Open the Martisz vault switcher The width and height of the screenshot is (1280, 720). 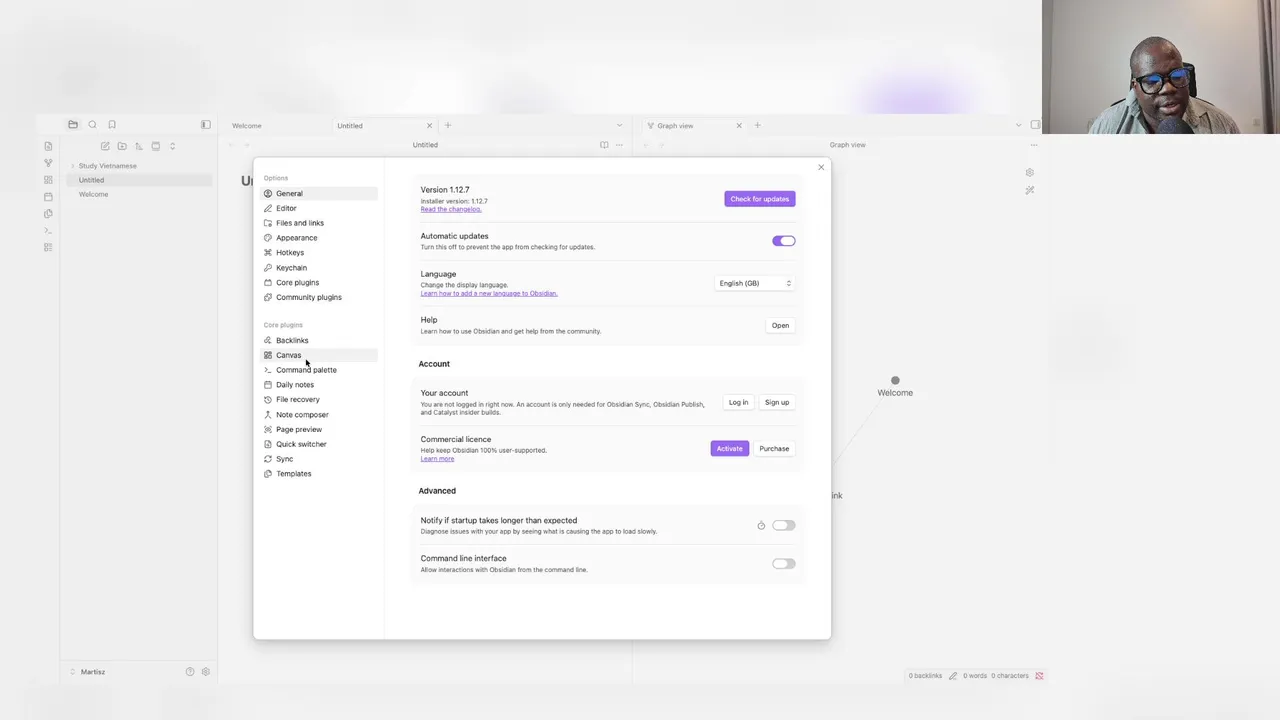click(88, 672)
